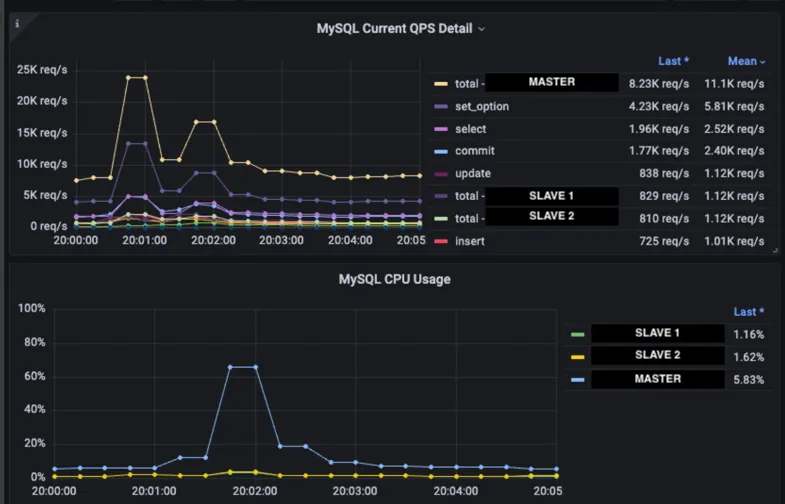Open the panel info icon in the top-left corner
The width and height of the screenshot is (785, 504).
point(18,24)
